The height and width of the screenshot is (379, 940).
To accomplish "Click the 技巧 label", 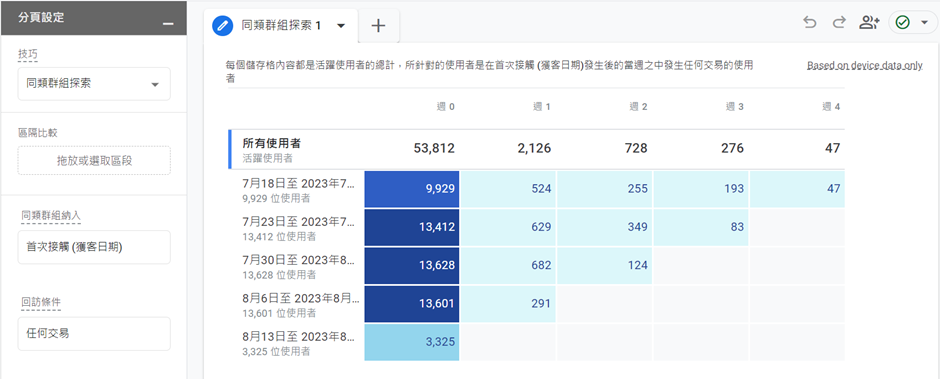I will (x=28, y=55).
